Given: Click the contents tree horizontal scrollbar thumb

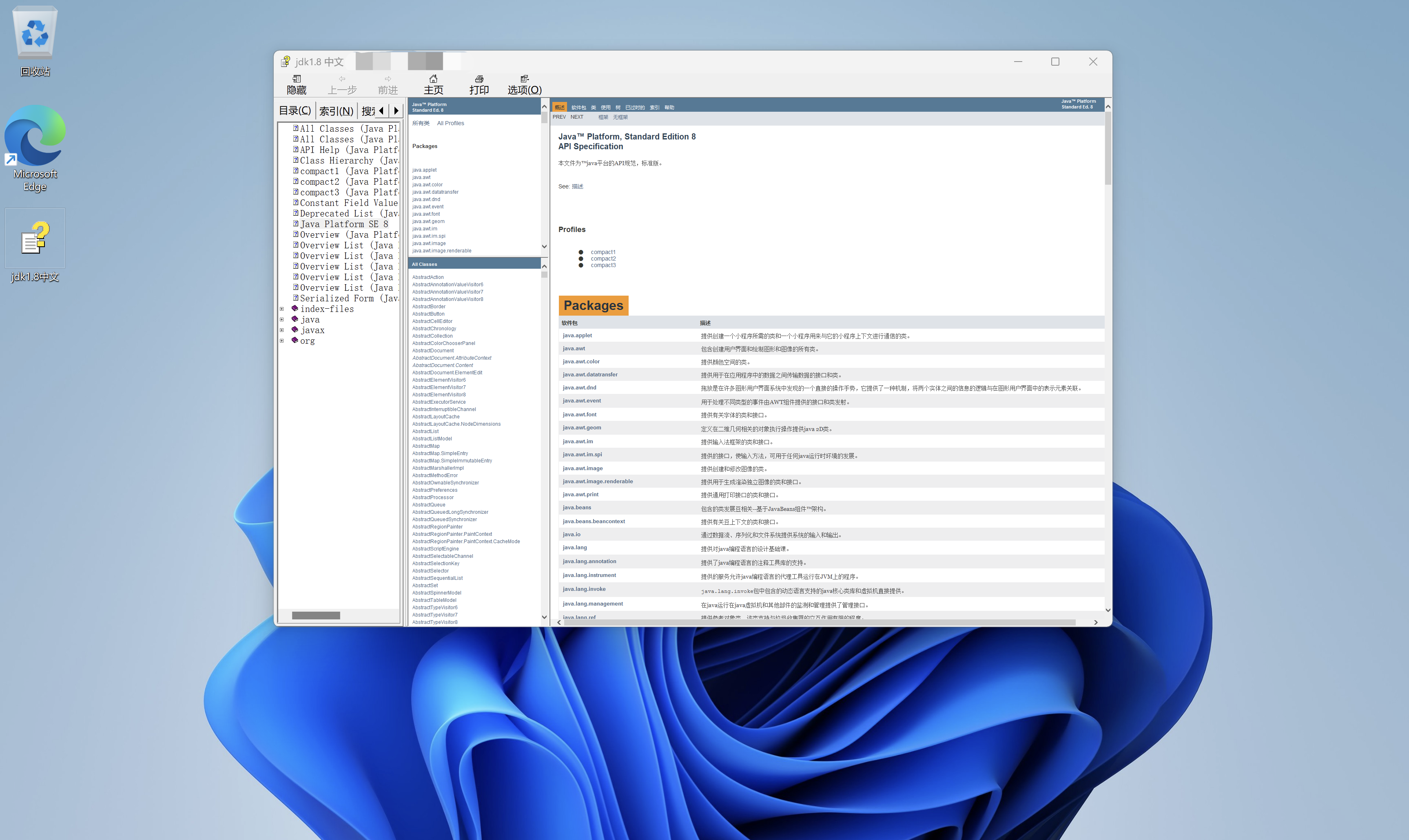Looking at the screenshot, I should (316, 615).
